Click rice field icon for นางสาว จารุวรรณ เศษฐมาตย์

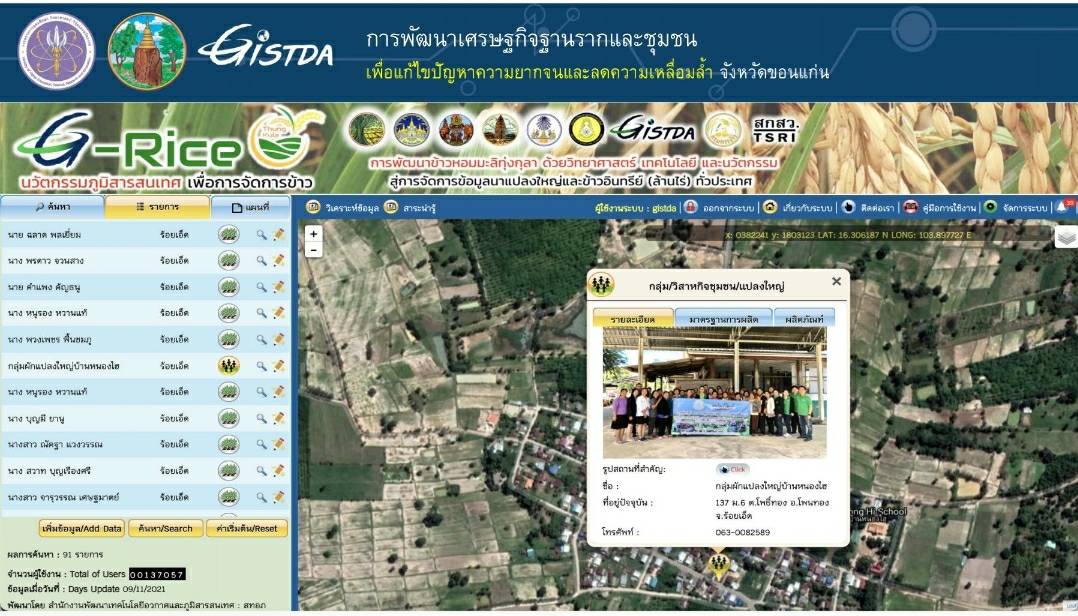tap(229, 496)
